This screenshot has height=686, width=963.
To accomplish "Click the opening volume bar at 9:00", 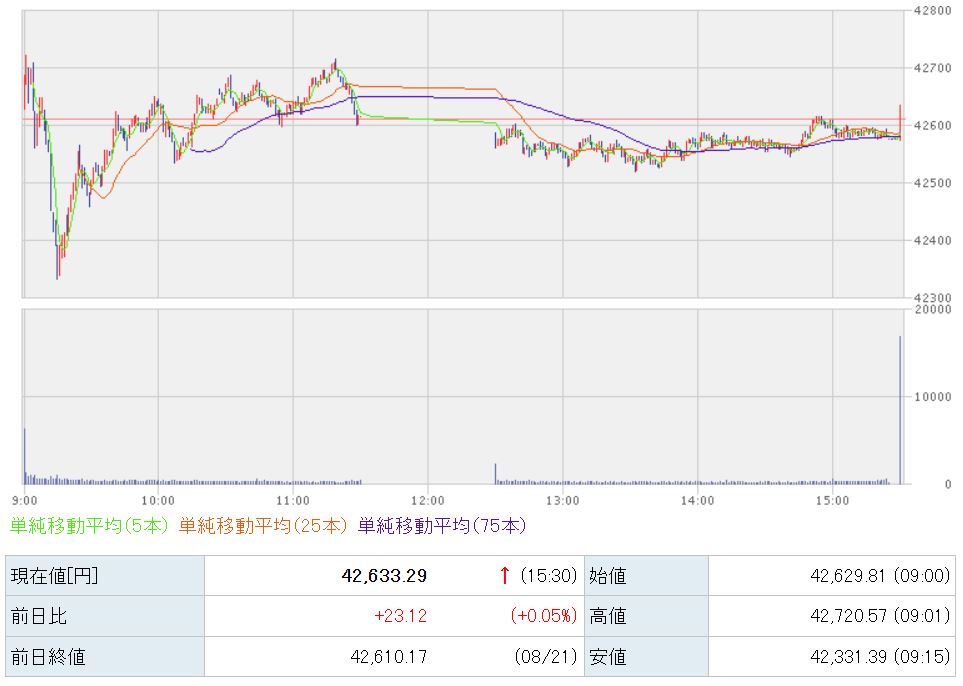I will (x=25, y=456).
